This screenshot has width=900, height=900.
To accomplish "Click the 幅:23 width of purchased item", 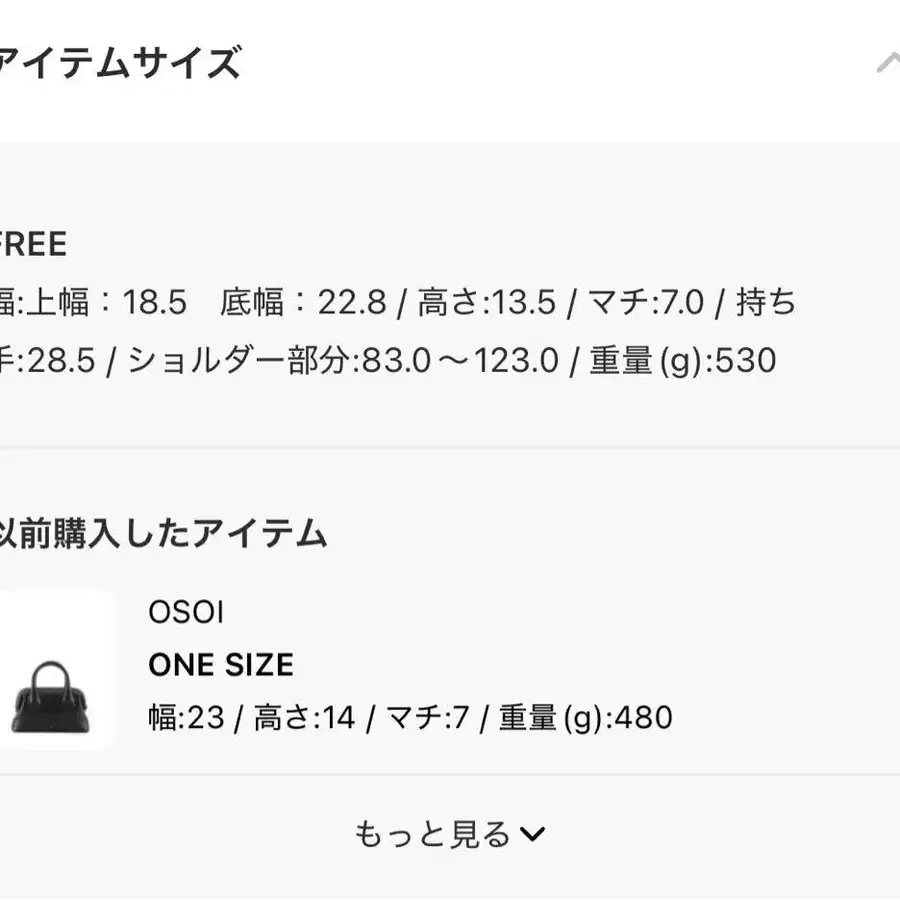I will (186, 717).
